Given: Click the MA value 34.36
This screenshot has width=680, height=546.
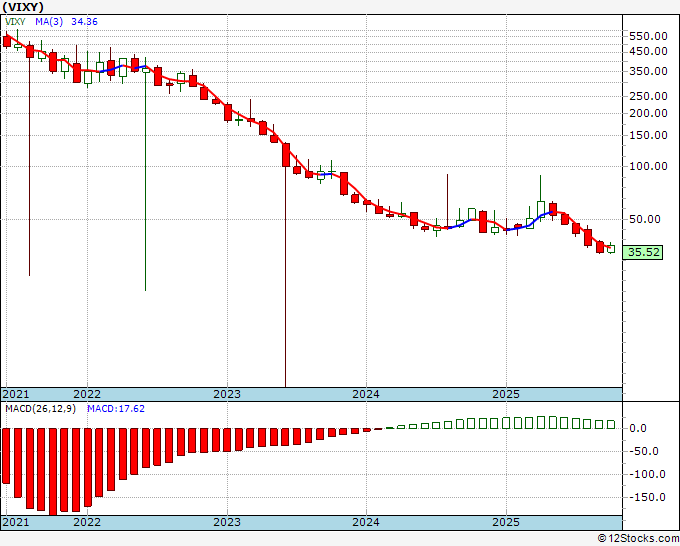Looking at the screenshot, I should (84, 21).
